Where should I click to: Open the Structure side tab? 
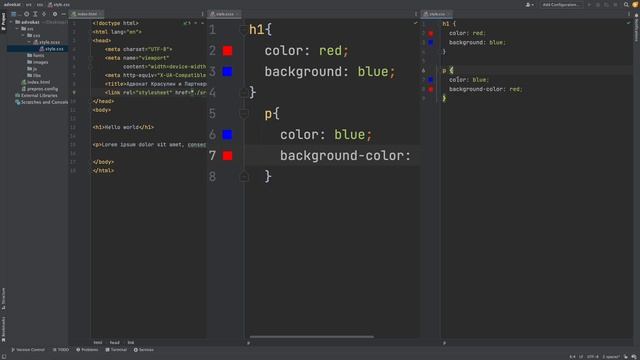coord(3,299)
